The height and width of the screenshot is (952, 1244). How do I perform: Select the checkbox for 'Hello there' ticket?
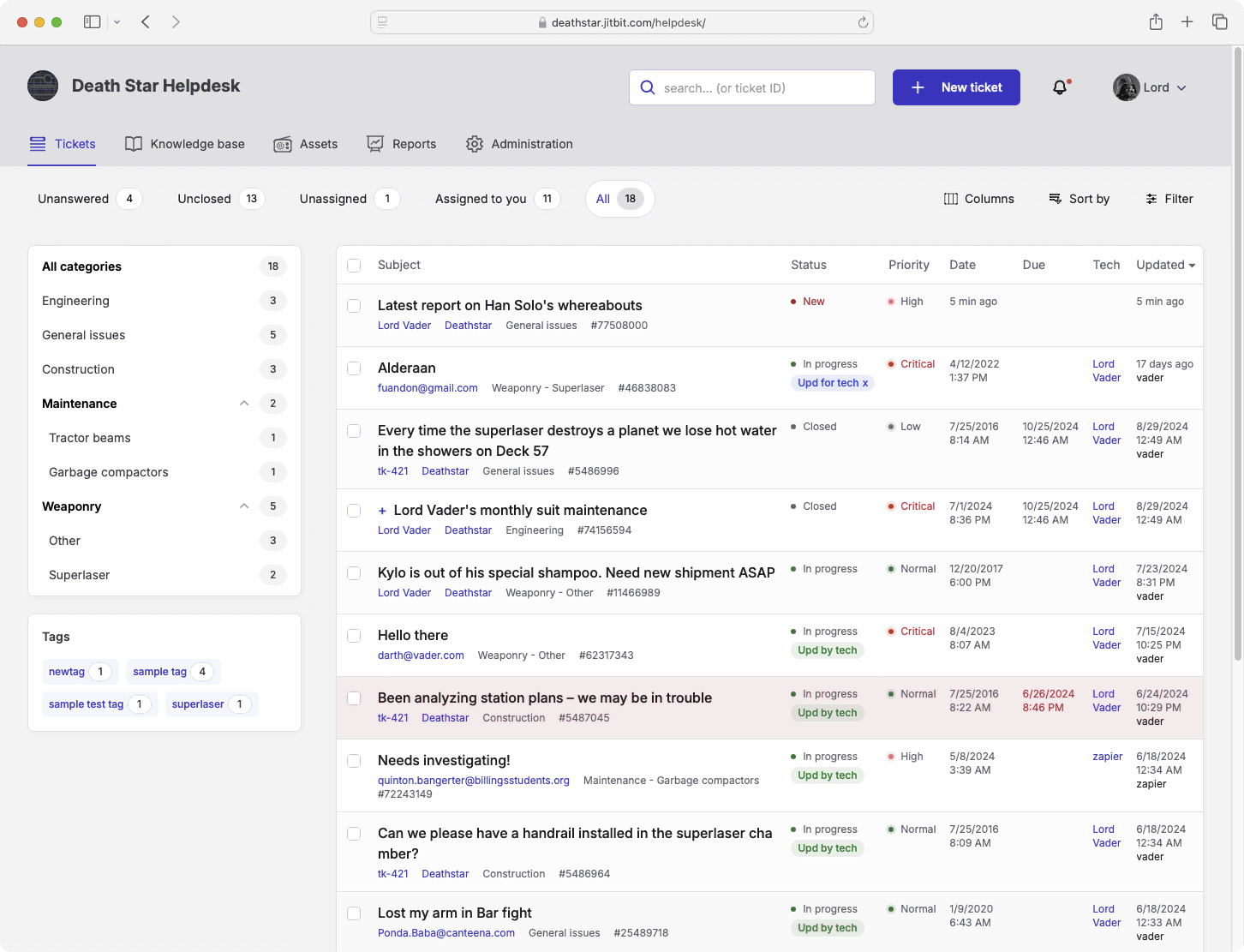(354, 636)
